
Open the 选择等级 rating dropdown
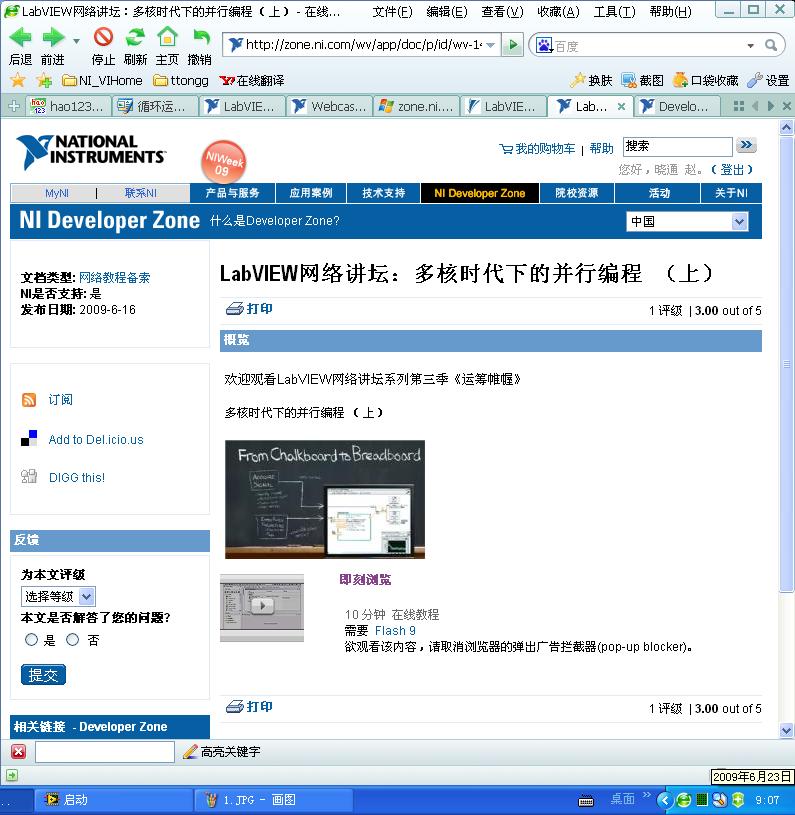[58, 596]
